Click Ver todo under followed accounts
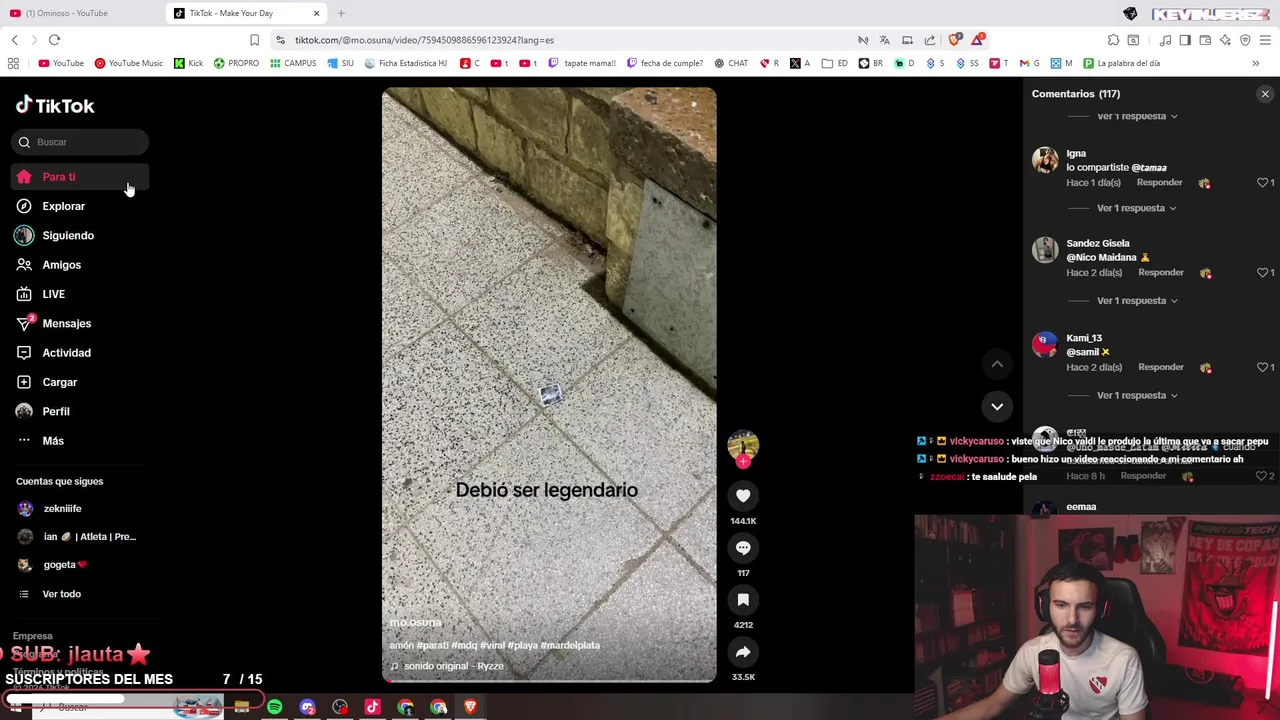 pos(61,594)
